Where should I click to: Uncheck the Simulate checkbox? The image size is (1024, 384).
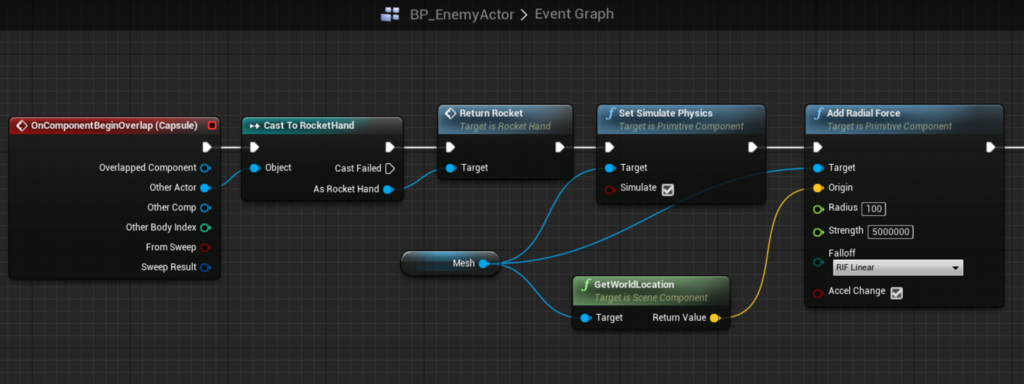(667, 190)
